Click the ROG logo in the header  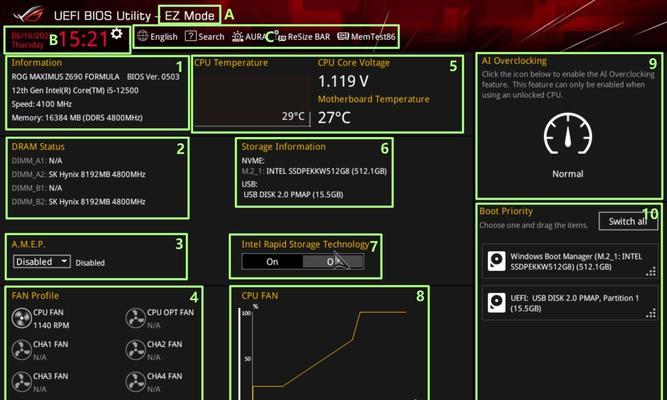click(28, 14)
